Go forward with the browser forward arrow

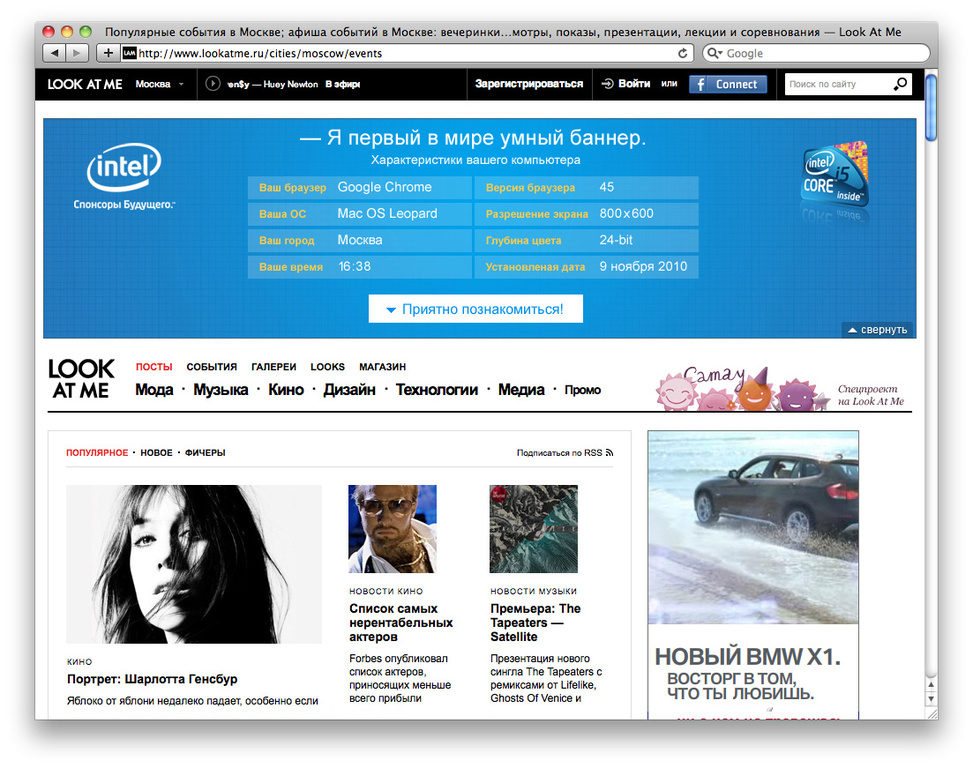pos(77,53)
